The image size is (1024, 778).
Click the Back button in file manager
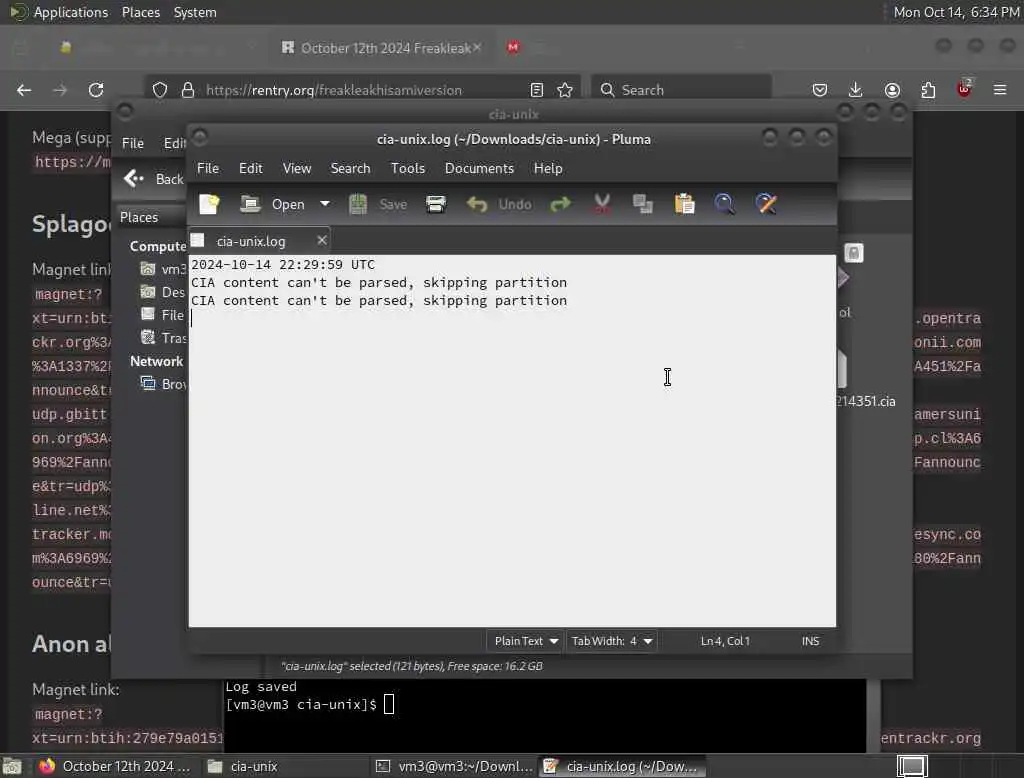153,179
